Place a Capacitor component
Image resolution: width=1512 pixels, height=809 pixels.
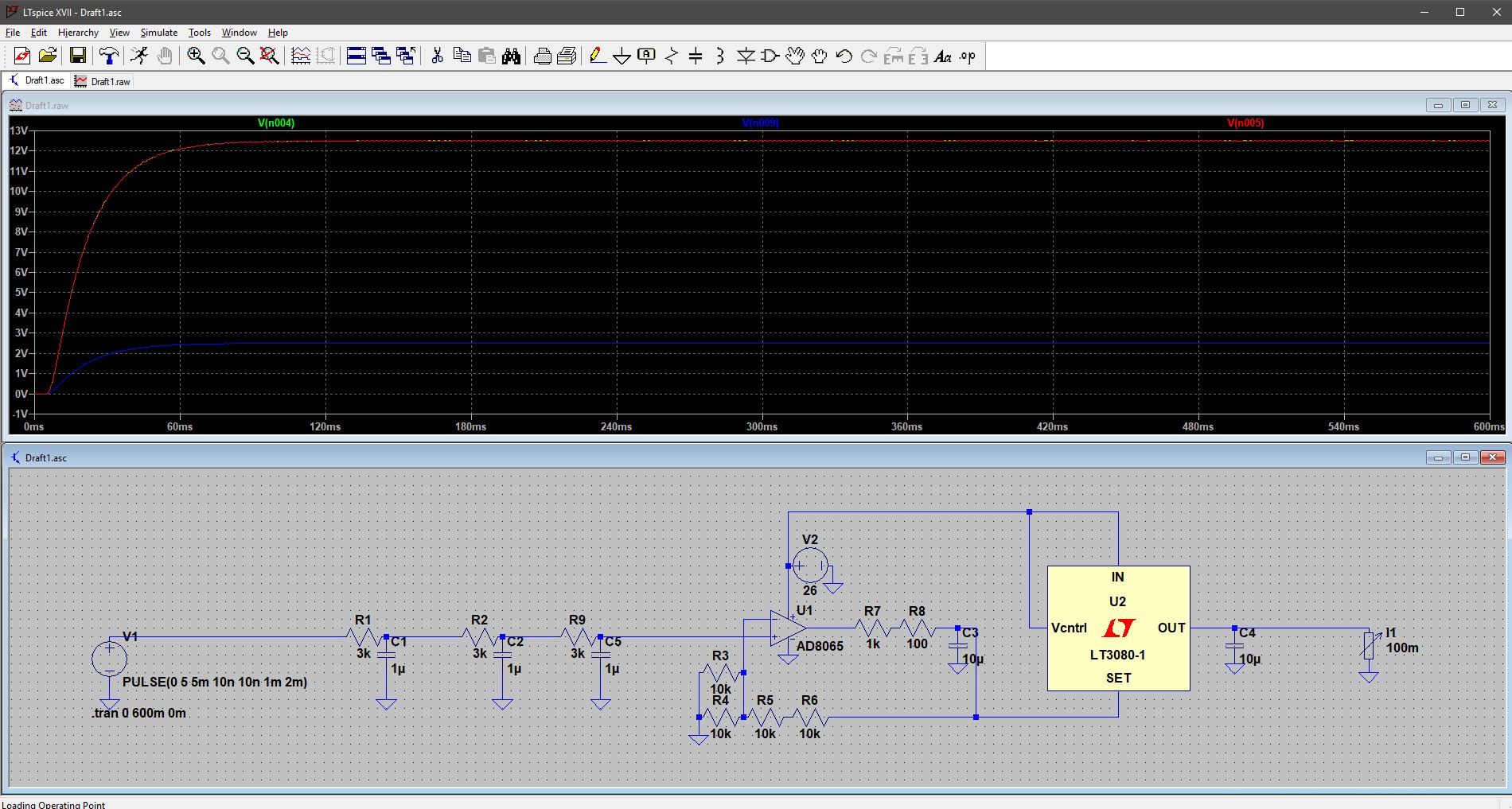[x=696, y=56]
